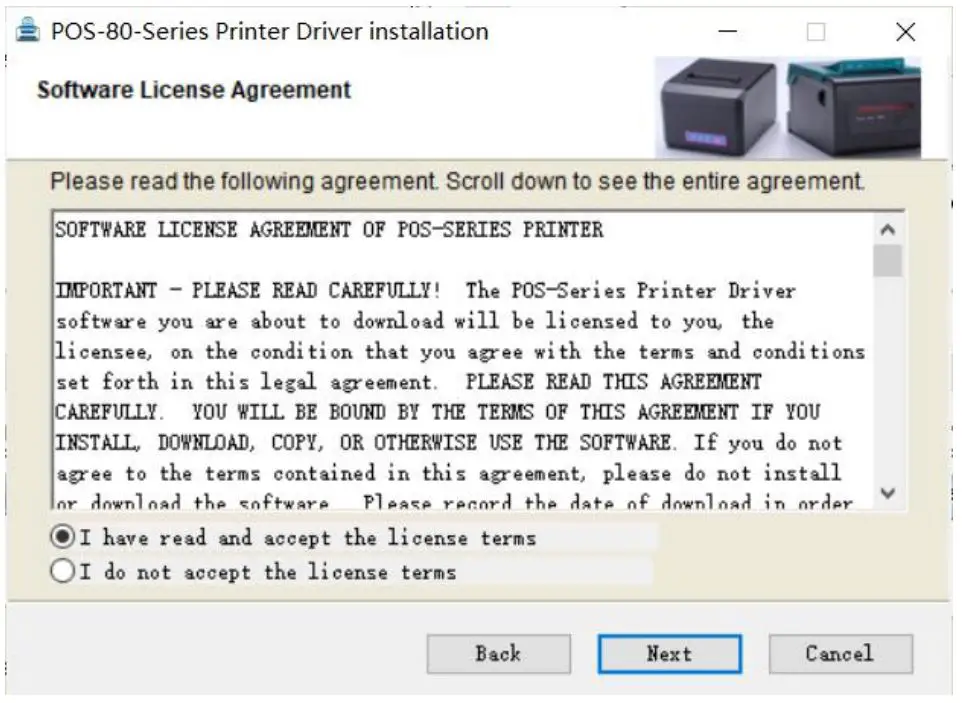Select 'I have read and accept' radio button
The height and width of the screenshot is (703, 962).
[x=63, y=537]
